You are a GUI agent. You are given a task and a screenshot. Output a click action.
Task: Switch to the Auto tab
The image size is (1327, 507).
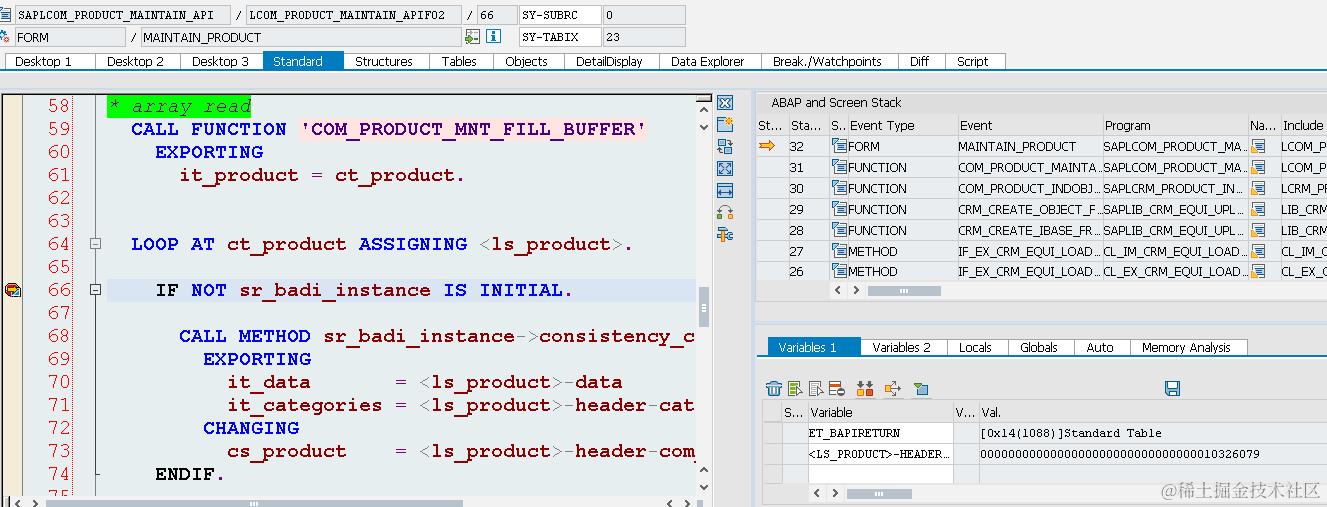pos(1100,347)
